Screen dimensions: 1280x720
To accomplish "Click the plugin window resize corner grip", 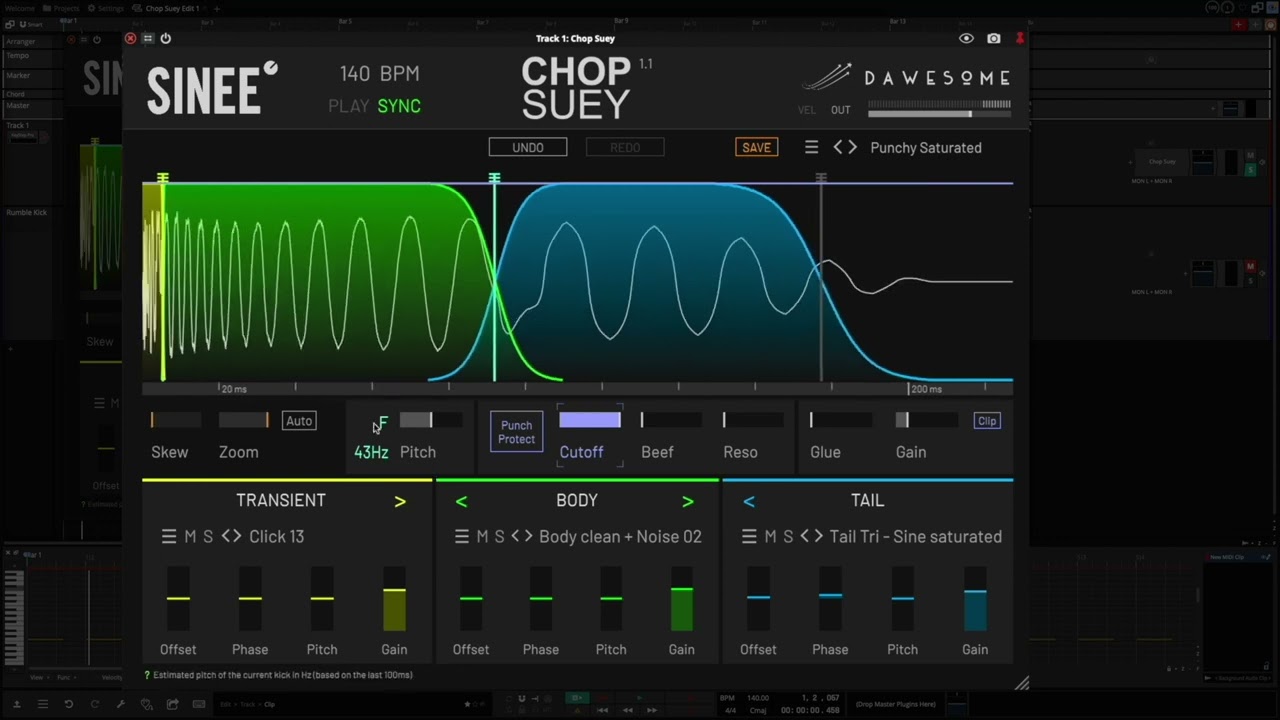I will click(x=1021, y=683).
